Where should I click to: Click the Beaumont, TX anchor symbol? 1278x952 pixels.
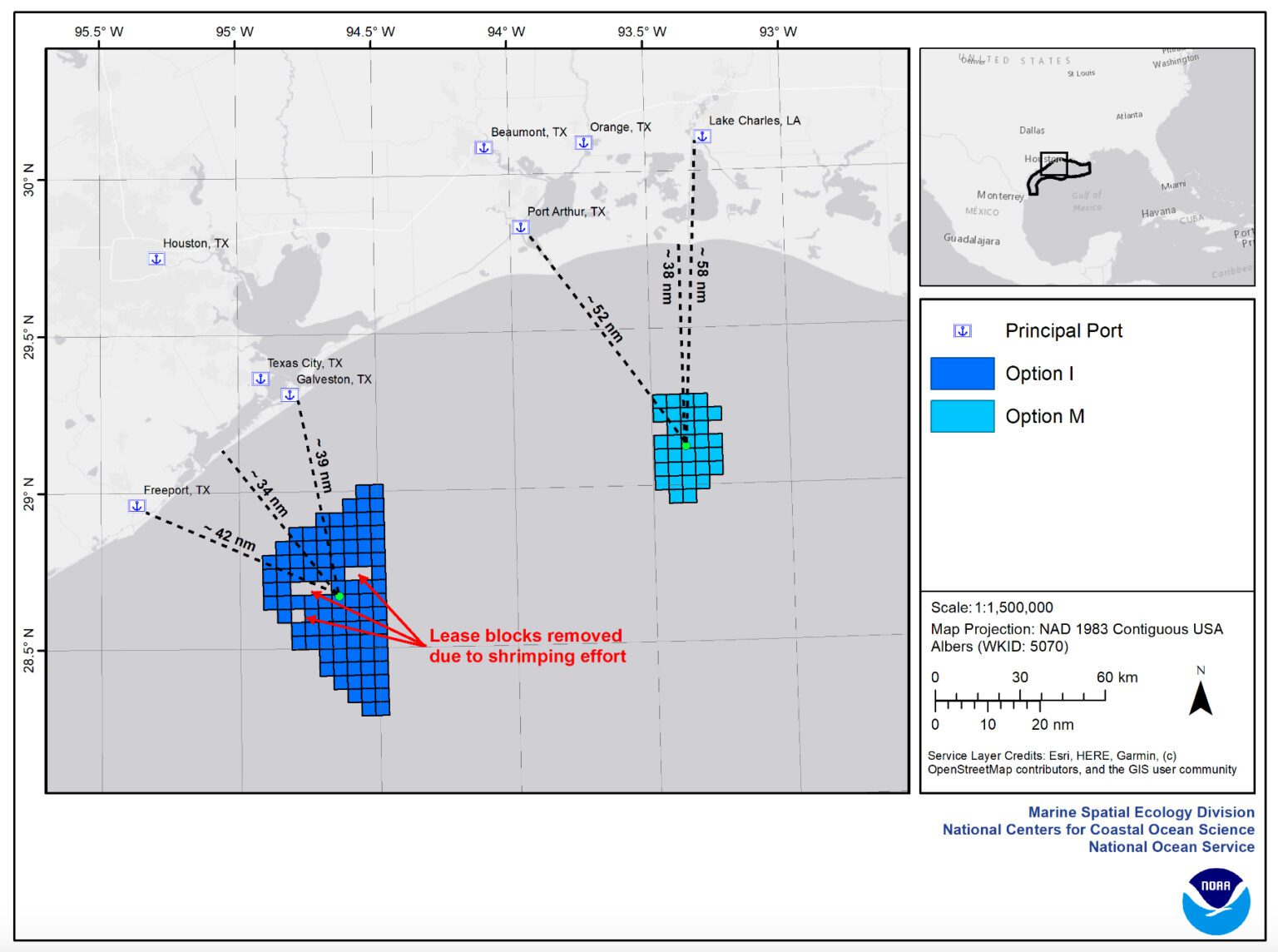pos(483,146)
